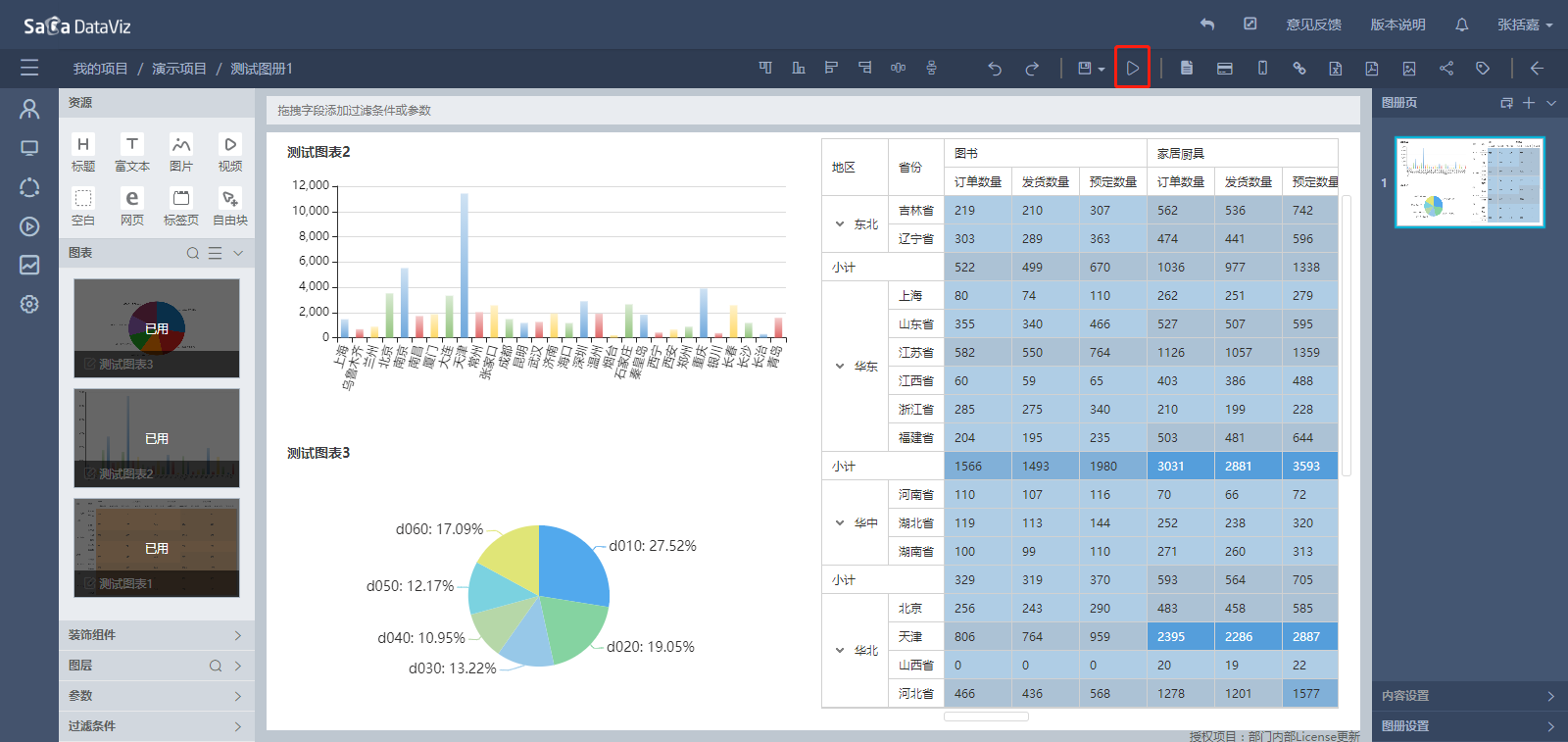
Task: Open notifications bell
Action: click(x=1462, y=25)
